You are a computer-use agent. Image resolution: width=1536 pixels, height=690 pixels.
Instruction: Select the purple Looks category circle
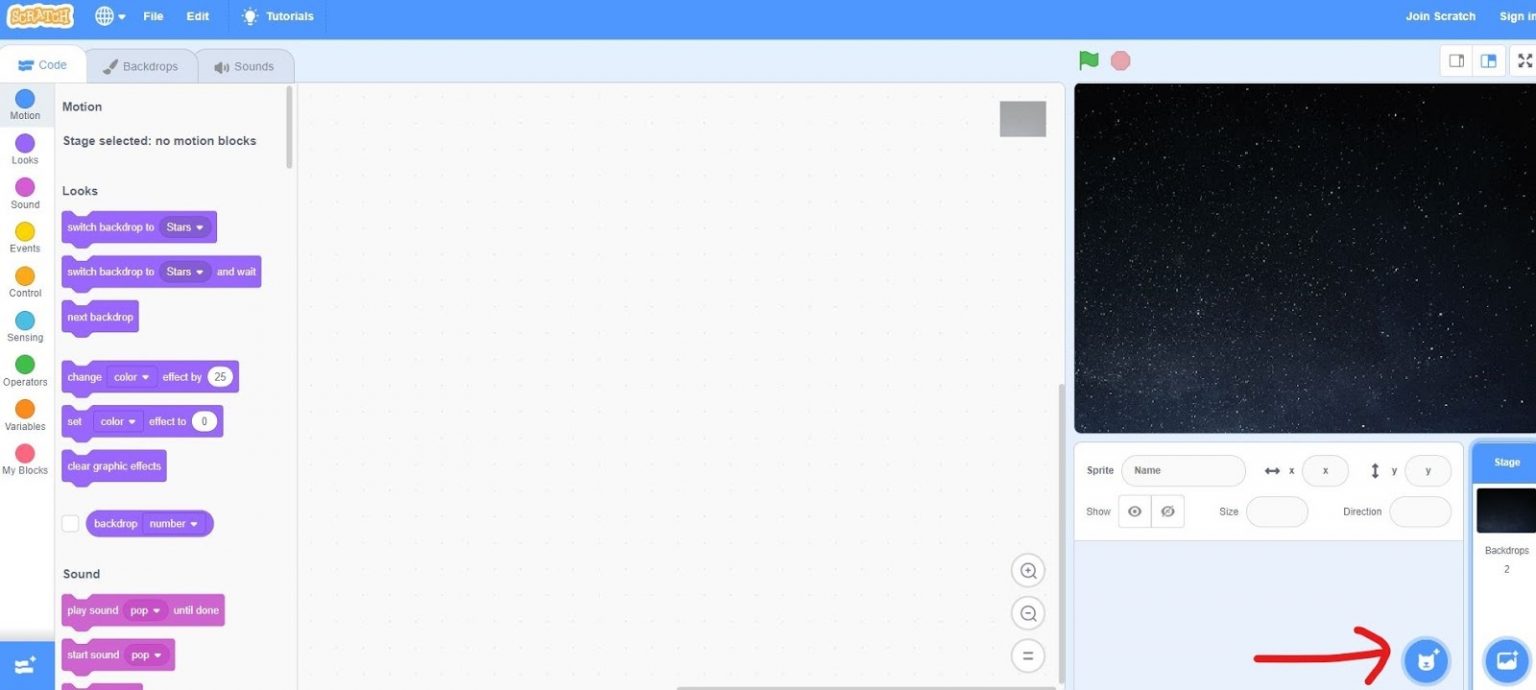pos(25,144)
